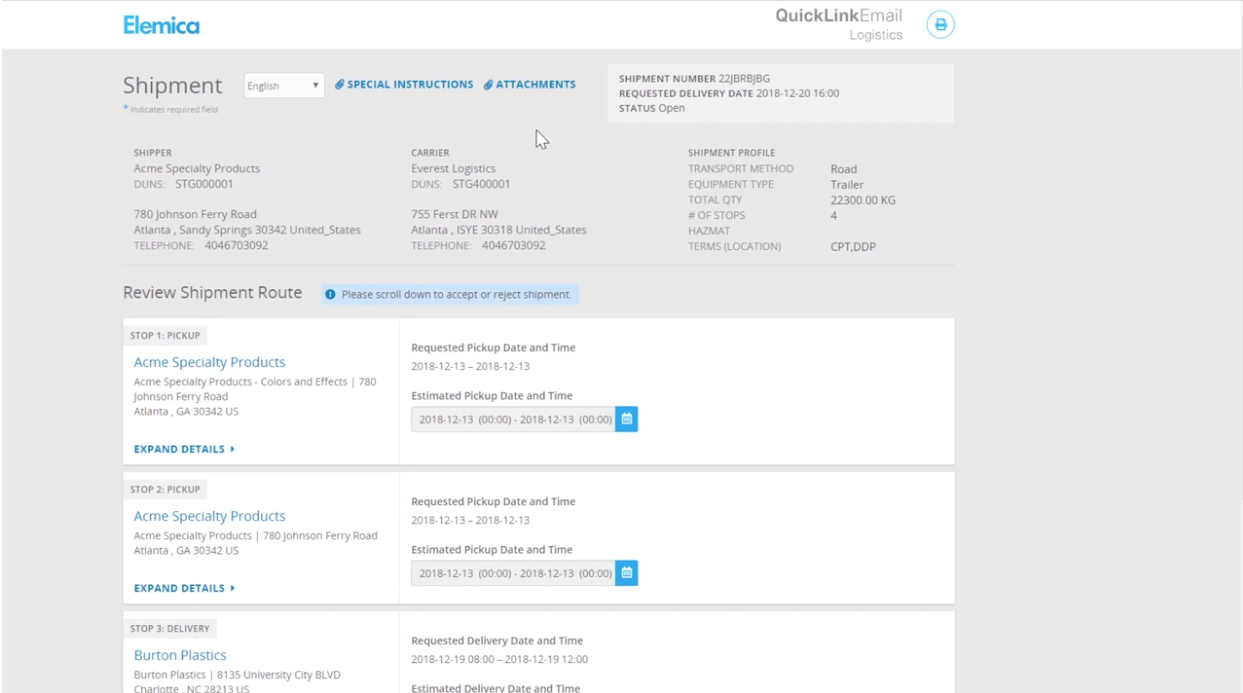The height and width of the screenshot is (693, 1243).
Task: Click '# OF STOPS' value 4
Action: (x=834, y=215)
